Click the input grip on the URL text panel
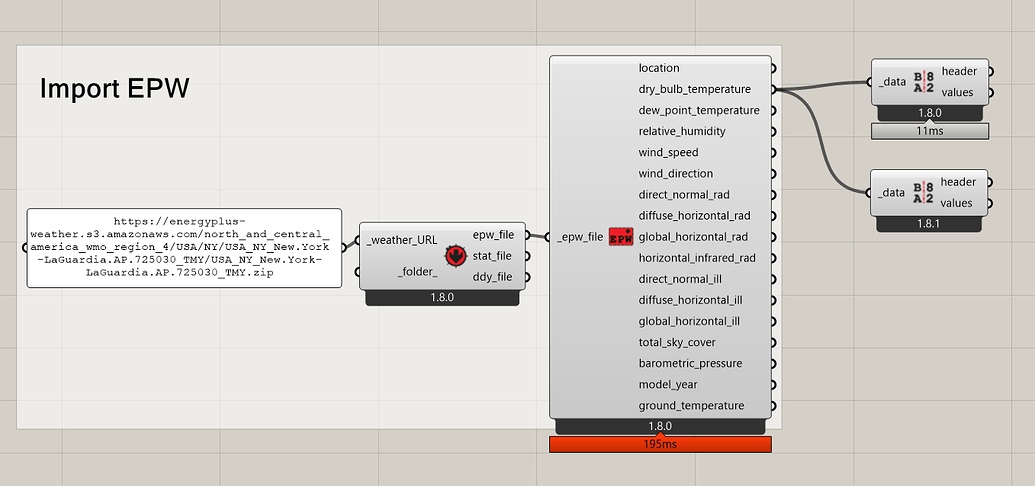Screen dimensions: 1035x486 (x=25, y=248)
